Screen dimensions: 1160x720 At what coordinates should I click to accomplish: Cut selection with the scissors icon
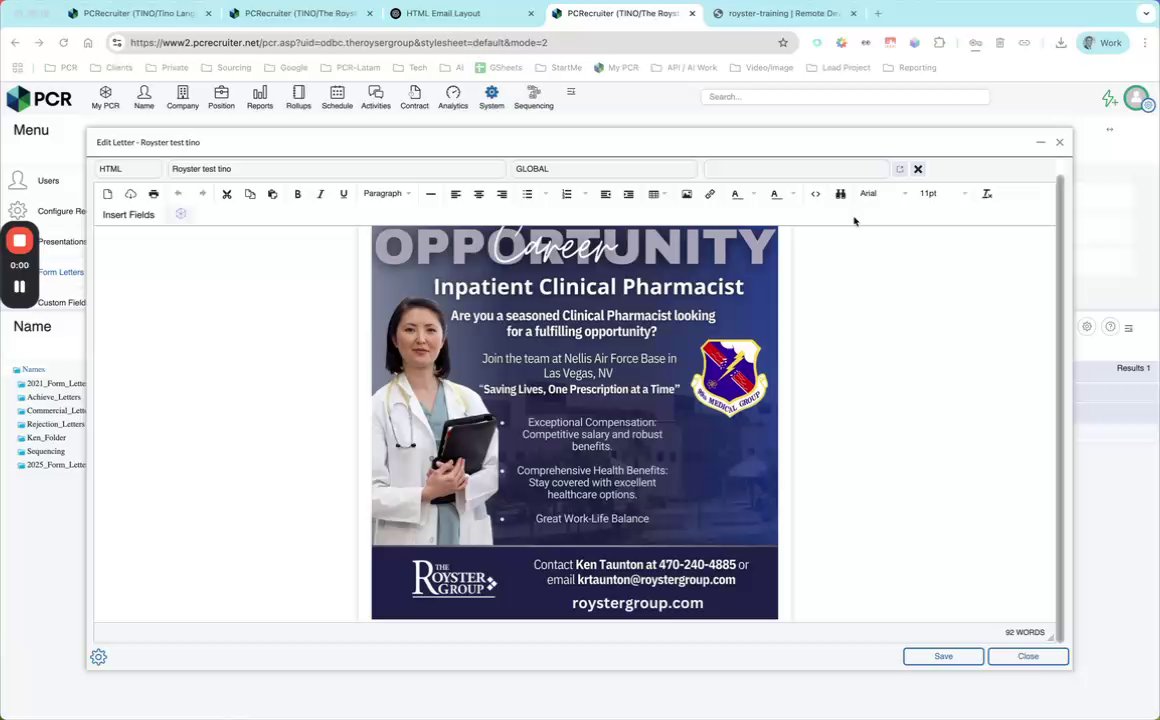point(227,194)
